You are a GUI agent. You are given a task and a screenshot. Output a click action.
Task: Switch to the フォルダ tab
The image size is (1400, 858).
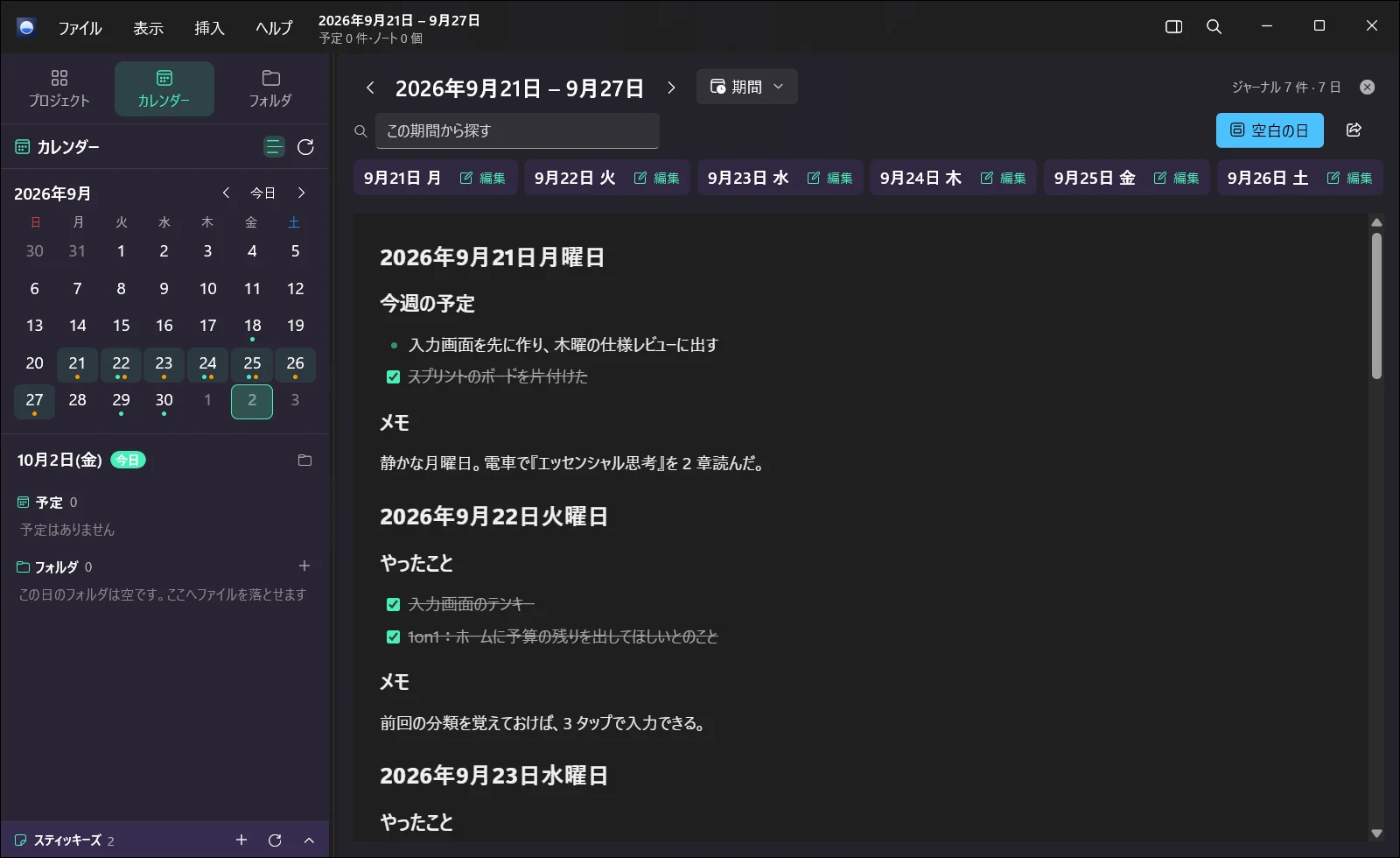pyautogui.click(x=270, y=88)
